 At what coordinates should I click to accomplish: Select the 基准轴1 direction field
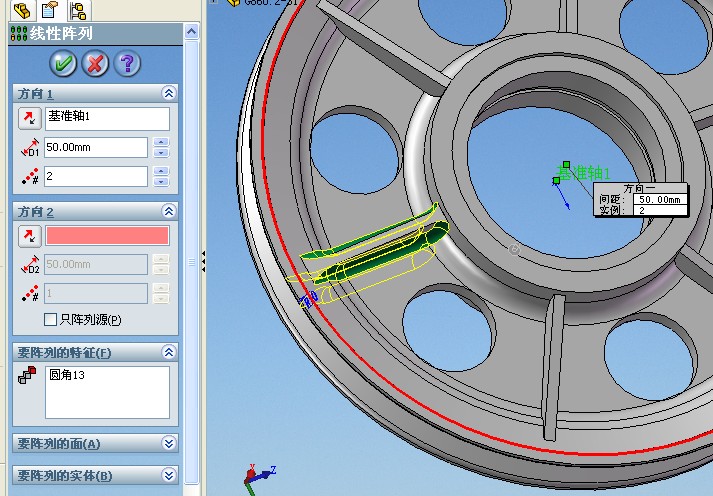click(107, 119)
